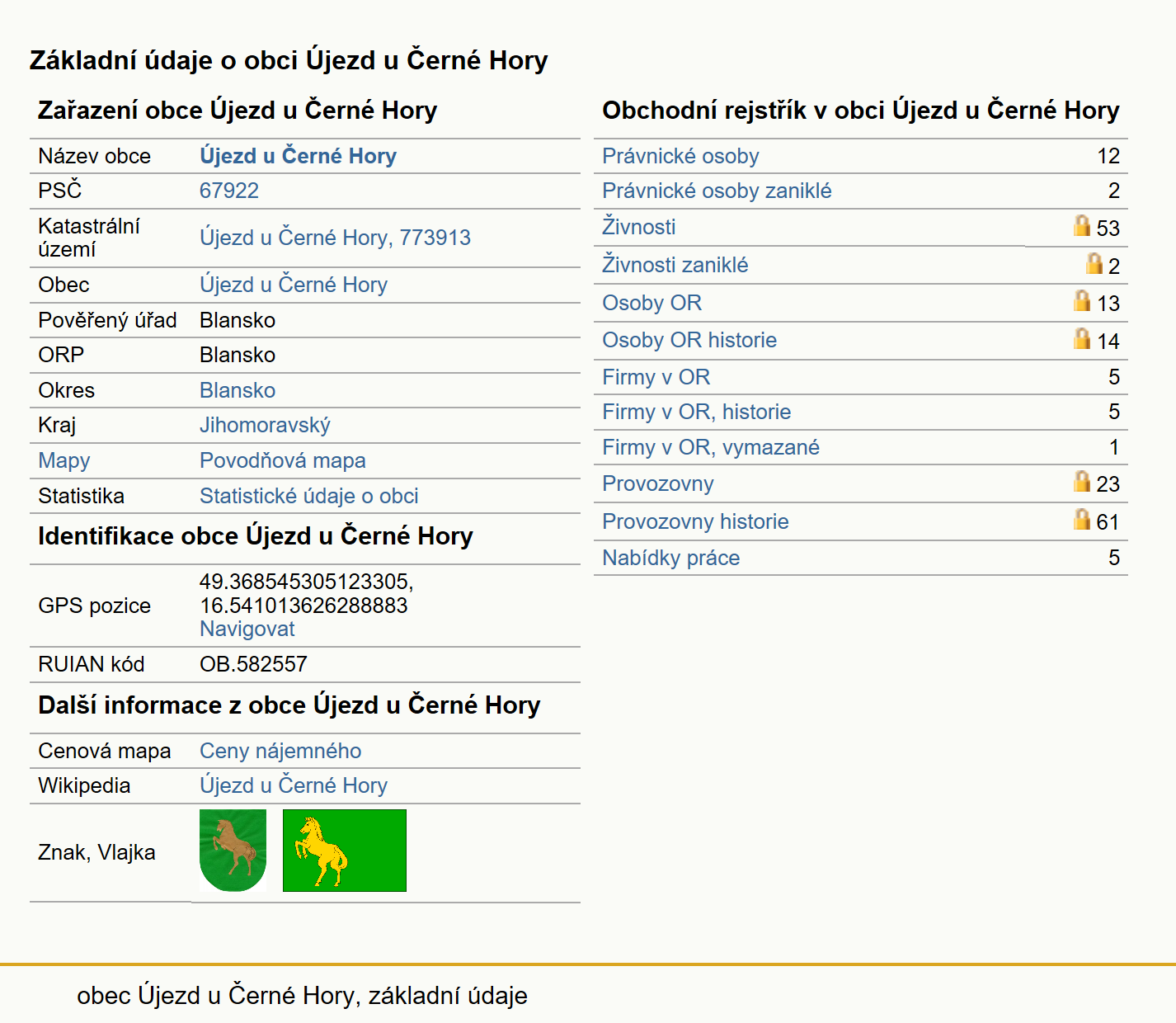Click the lock icon in Osoby OR row
Screen dimensions: 1176x1023
point(1082,300)
